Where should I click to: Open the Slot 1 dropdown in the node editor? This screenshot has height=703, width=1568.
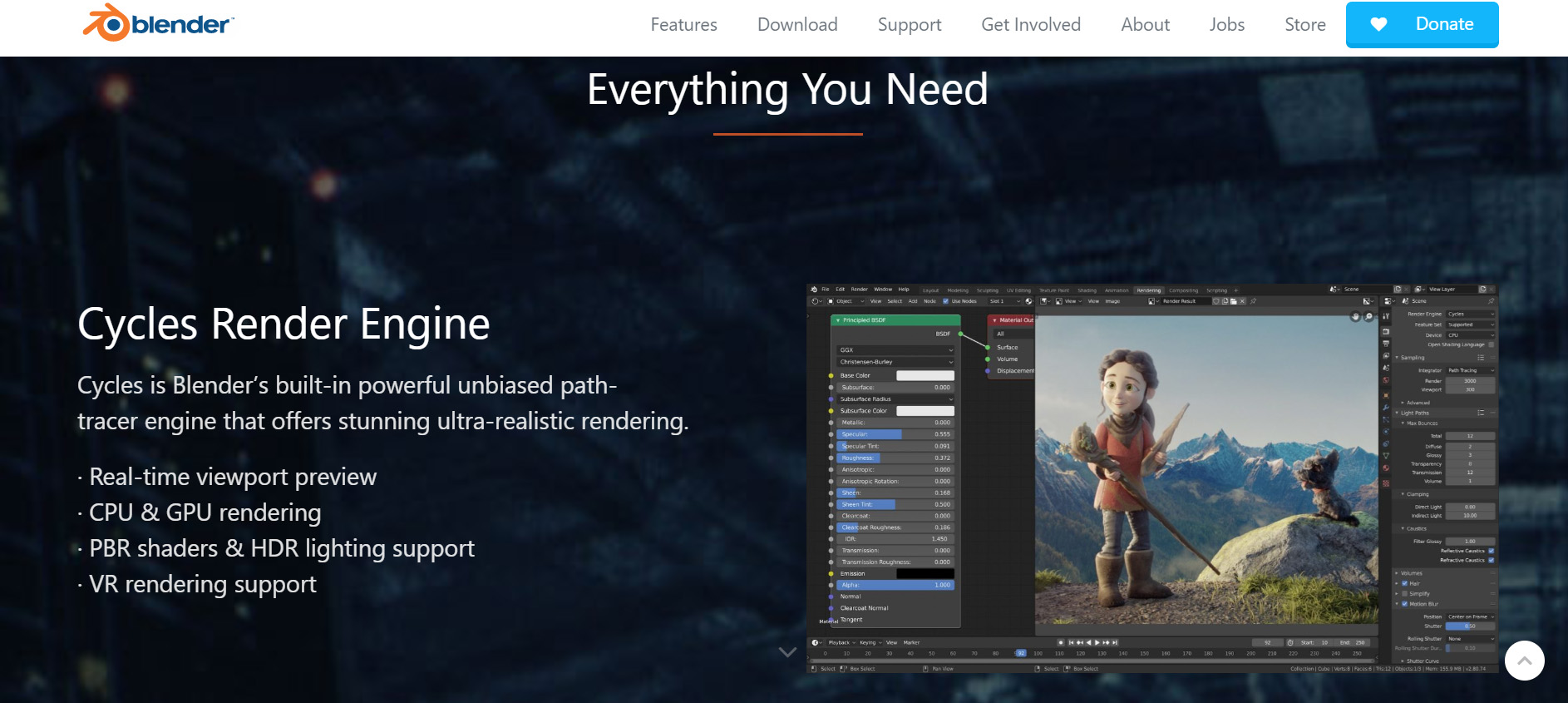(x=1004, y=301)
